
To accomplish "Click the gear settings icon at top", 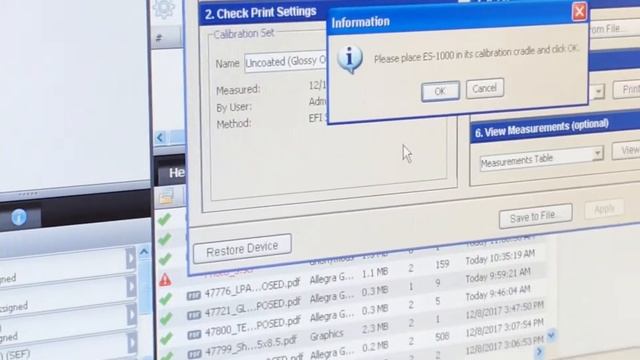I will pyautogui.click(x=164, y=9).
